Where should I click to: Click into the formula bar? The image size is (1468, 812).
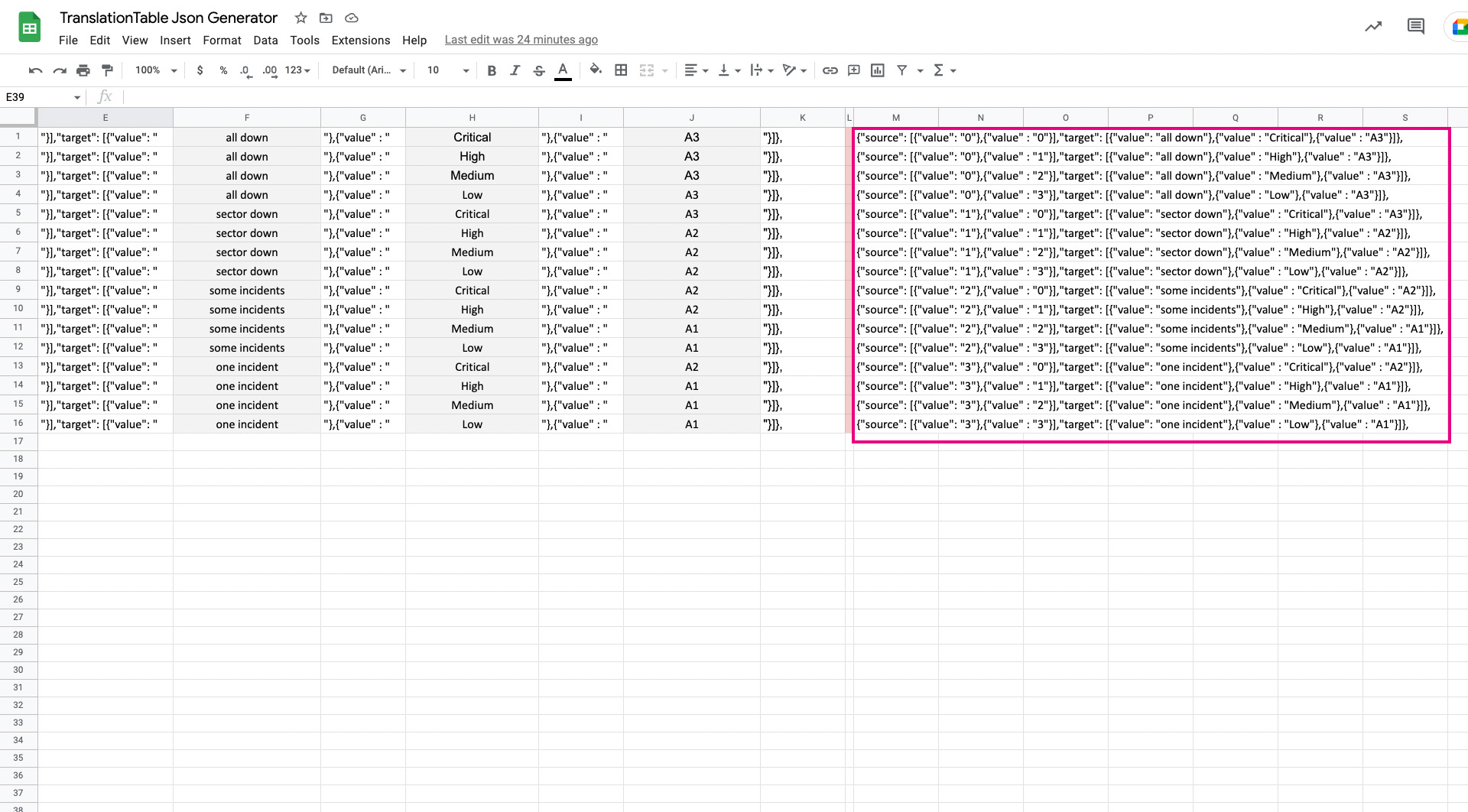point(795,97)
